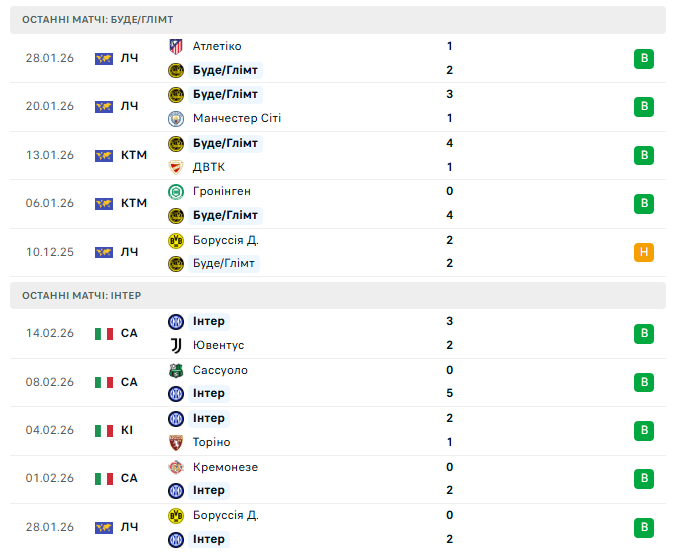
Task: Click the Кремонезе team crest icon
Action: tap(176, 467)
